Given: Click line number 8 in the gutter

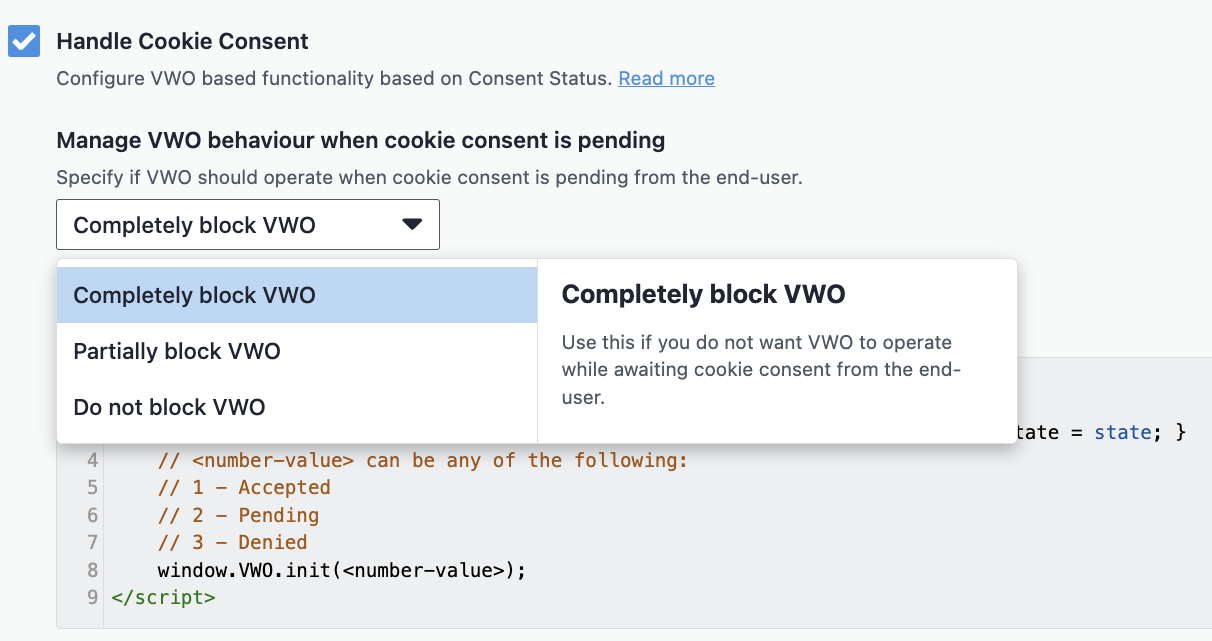Looking at the screenshot, I should (91, 569).
